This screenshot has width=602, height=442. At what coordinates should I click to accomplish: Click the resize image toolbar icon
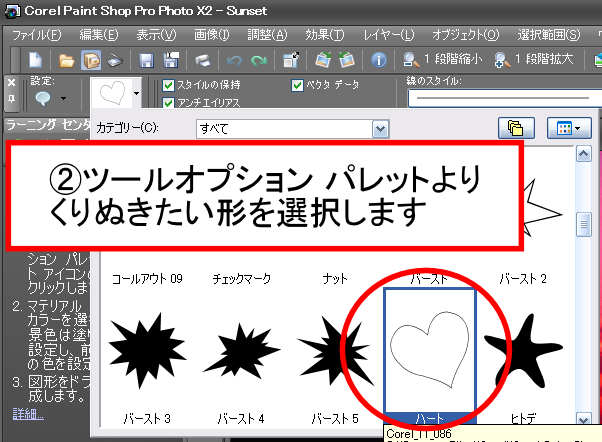[x=291, y=60]
